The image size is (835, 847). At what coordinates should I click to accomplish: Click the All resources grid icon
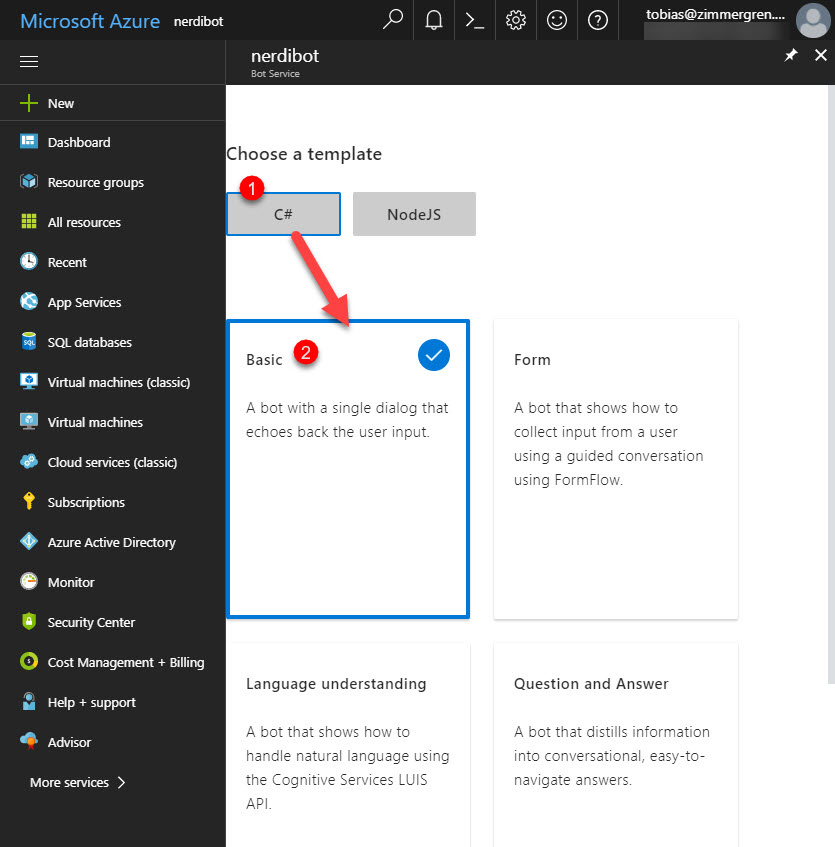[29, 221]
